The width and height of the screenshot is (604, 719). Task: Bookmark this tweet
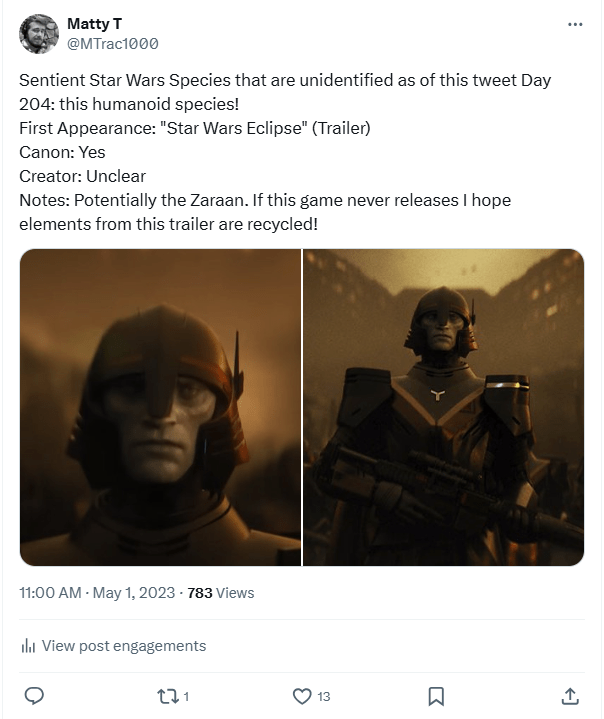click(436, 696)
